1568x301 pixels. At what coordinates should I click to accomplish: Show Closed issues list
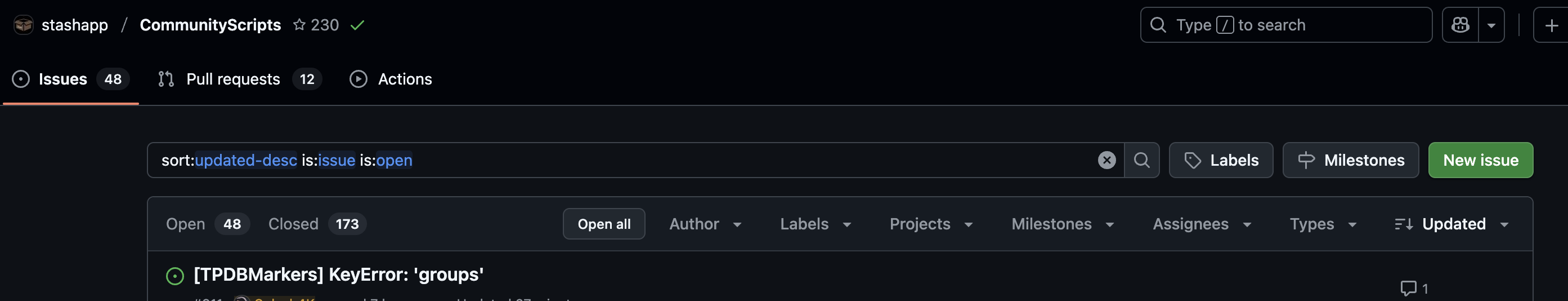point(316,224)
